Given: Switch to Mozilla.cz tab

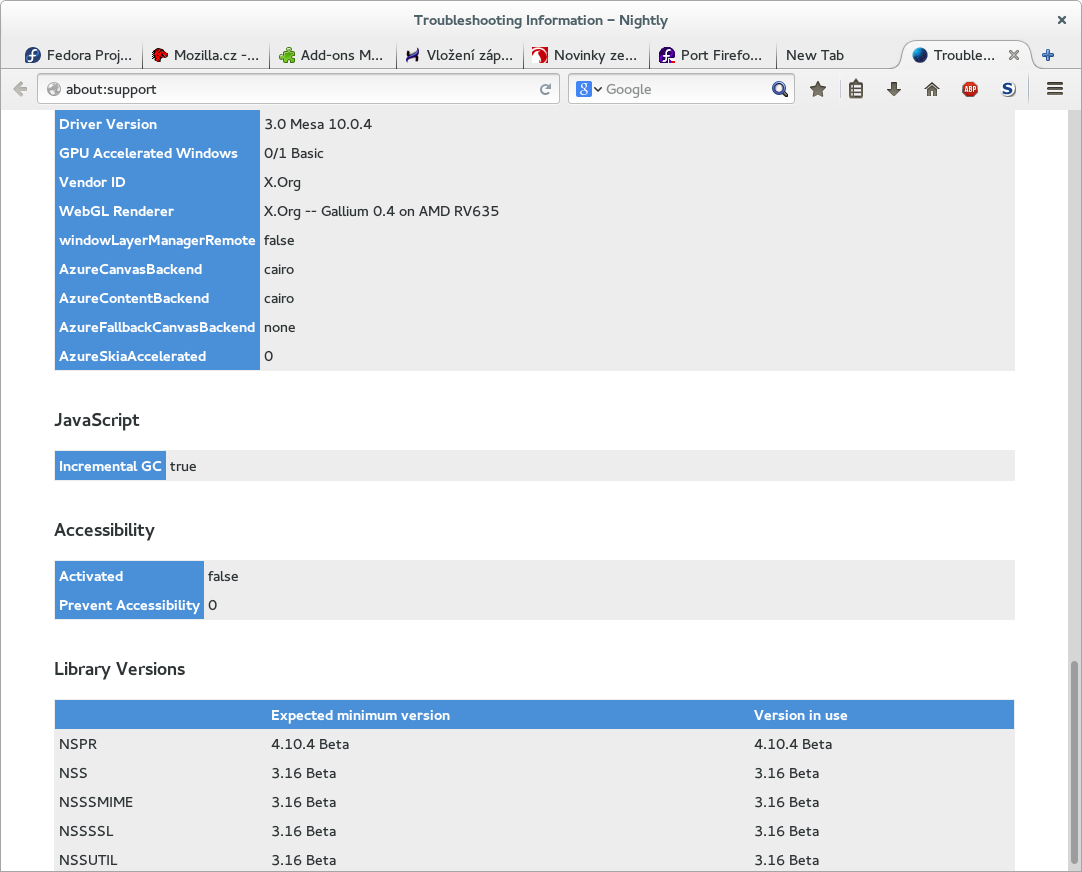Looking at the screenshot, I should tap(206, 55).
